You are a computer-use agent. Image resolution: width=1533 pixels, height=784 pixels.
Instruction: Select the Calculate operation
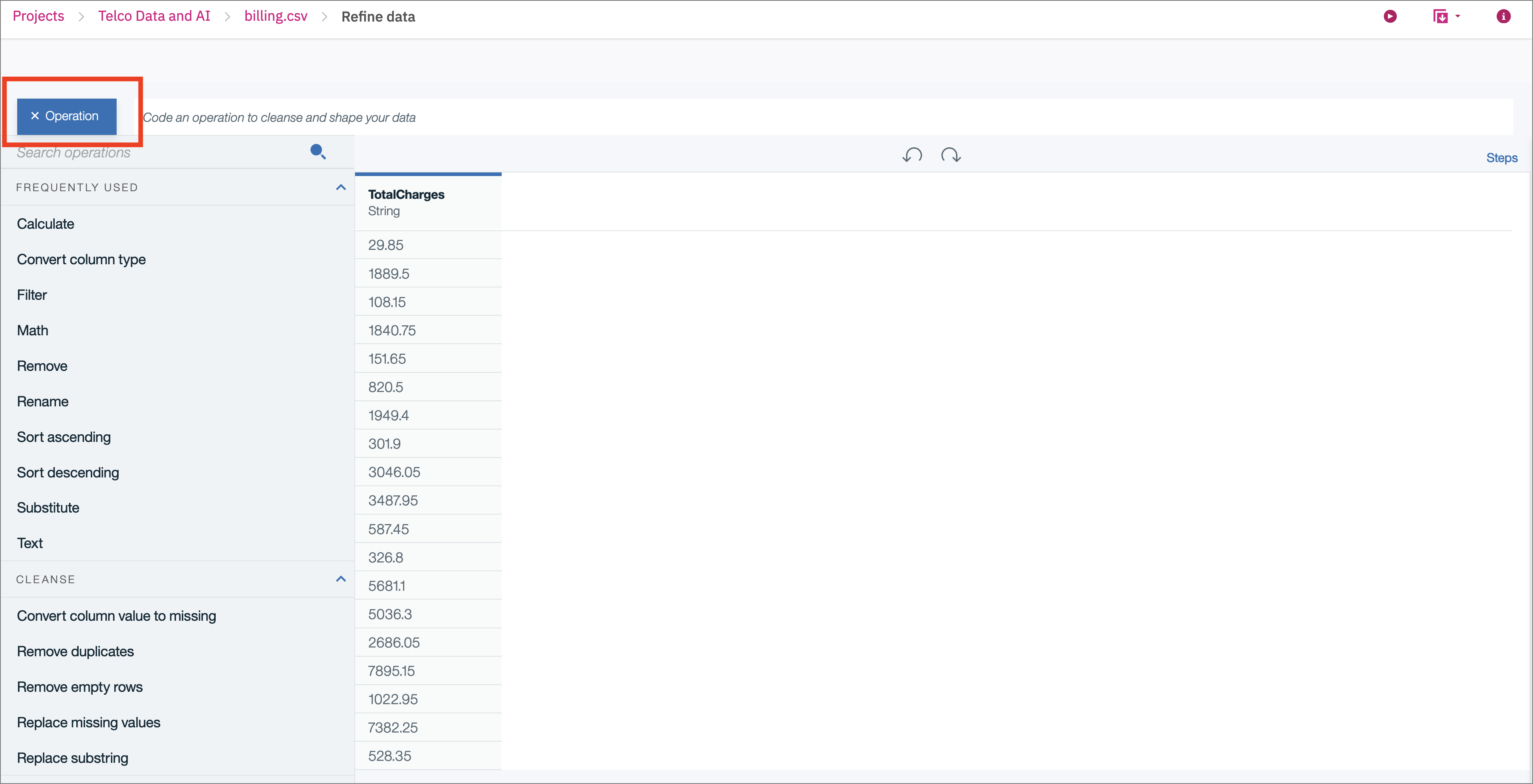pyautogui.click(x=45, y=223)
